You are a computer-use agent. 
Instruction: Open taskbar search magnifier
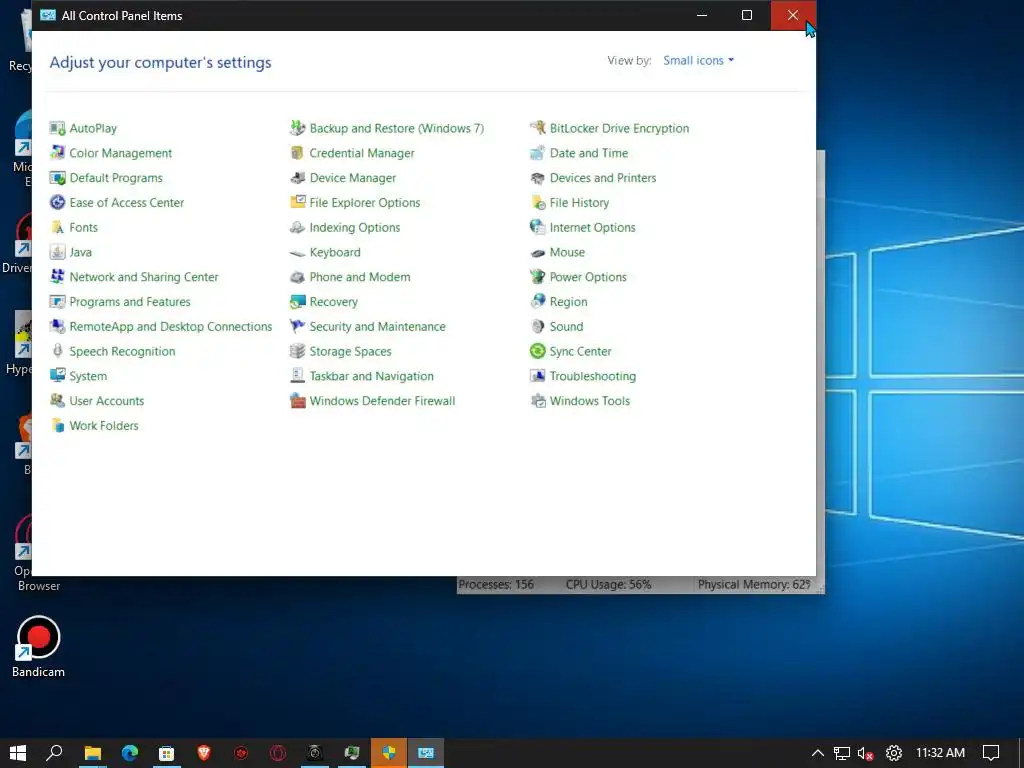click(x=54, y=753)
